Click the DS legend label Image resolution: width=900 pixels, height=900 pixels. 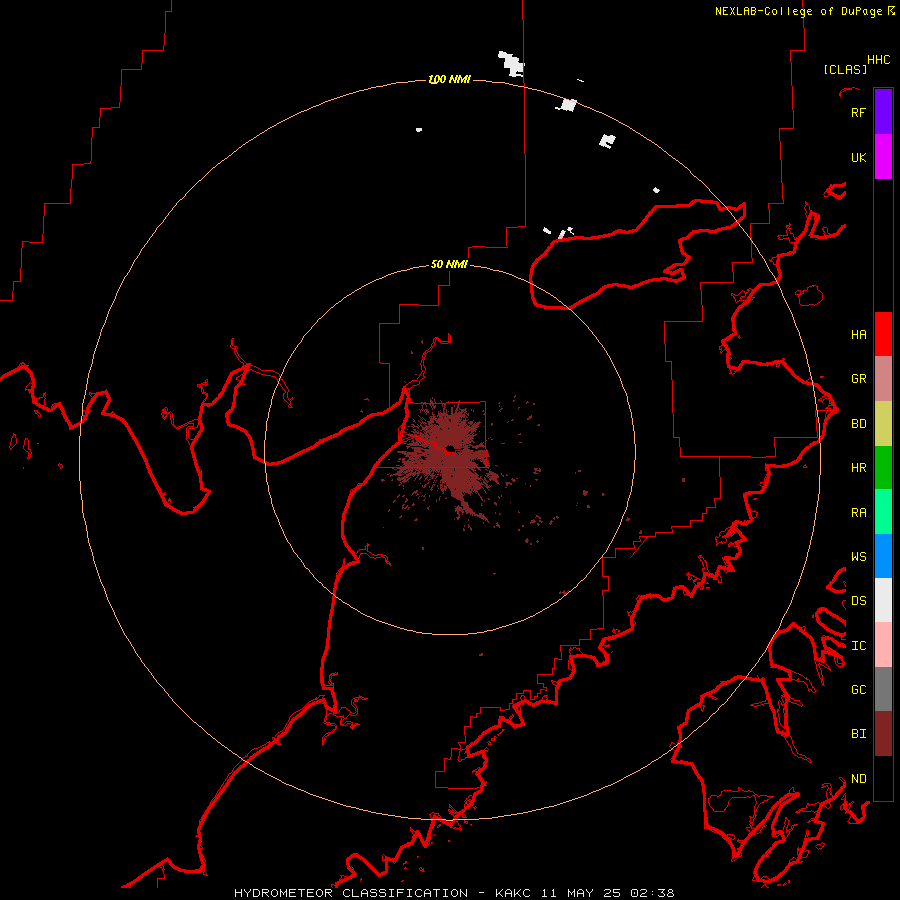pyautogui.click(x=859, y=601)
